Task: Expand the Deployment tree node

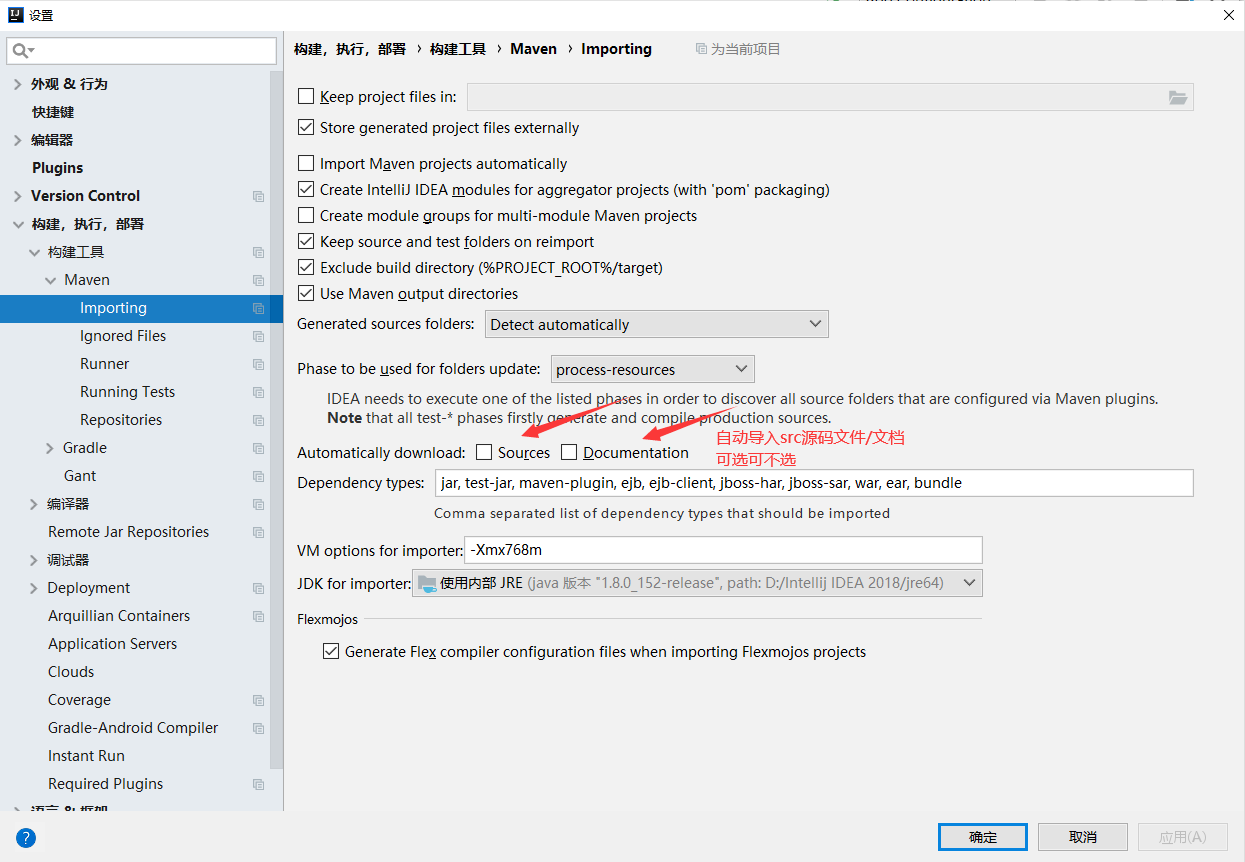Action: click(x=34, y=588)
